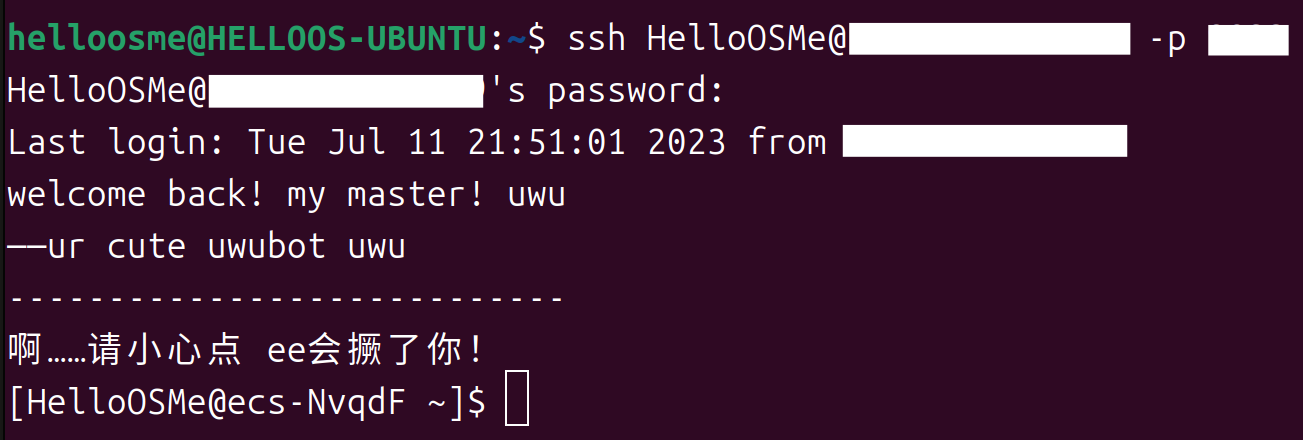Click the timestamp "21:51:01"

(547, 142)
